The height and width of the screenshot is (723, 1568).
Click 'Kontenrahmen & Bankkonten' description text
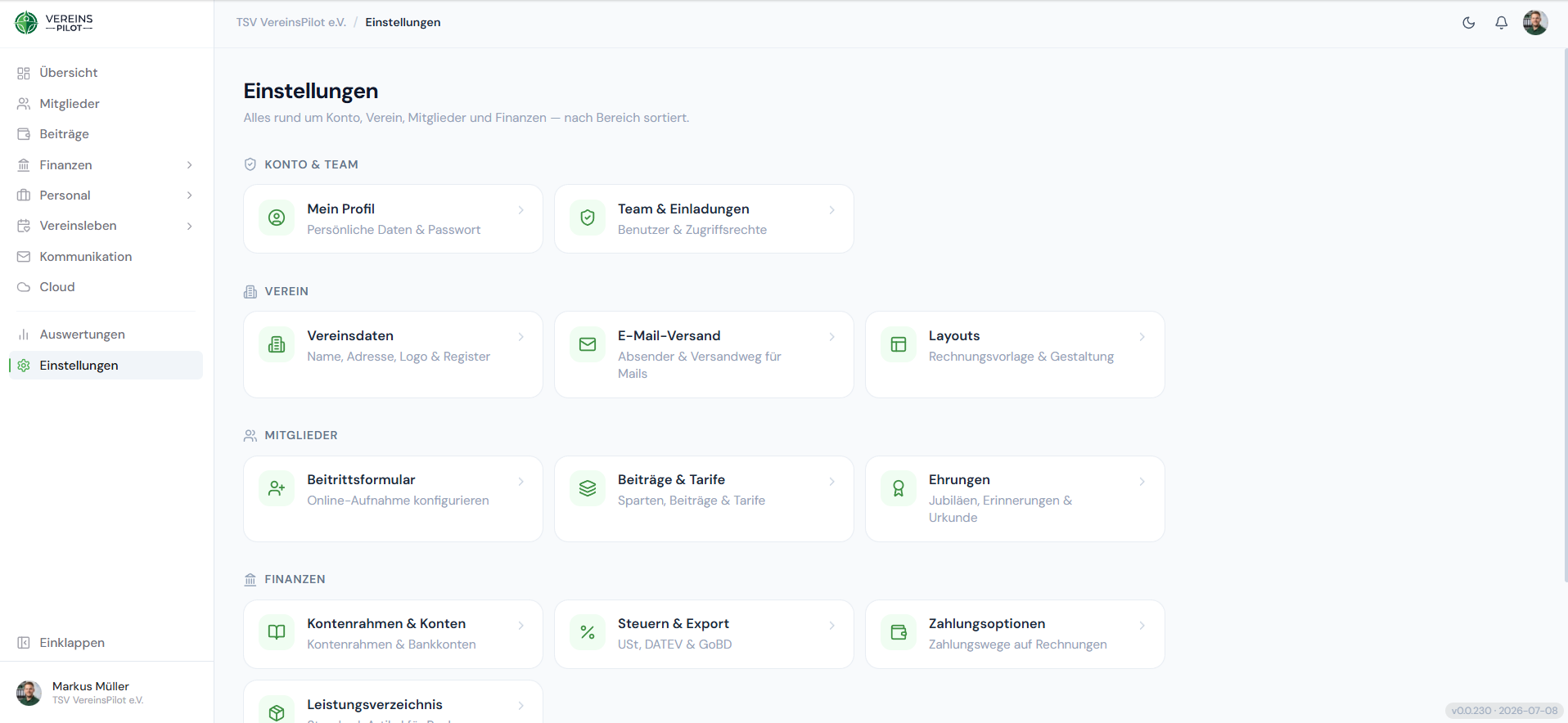point(391,644)
